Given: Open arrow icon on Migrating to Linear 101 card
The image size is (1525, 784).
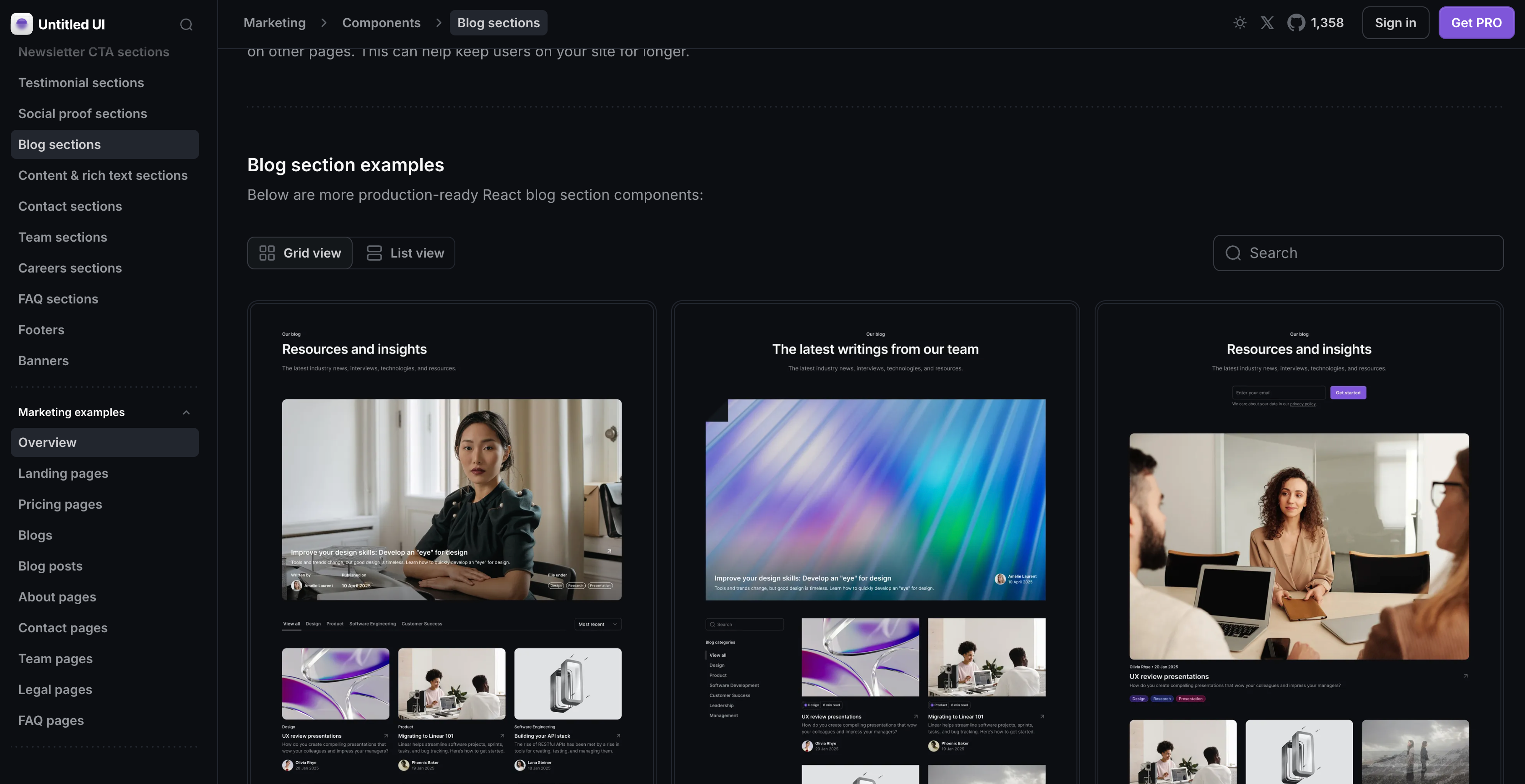Looking at the screenshot, I should pyautogui.click(x=502, y=736).
